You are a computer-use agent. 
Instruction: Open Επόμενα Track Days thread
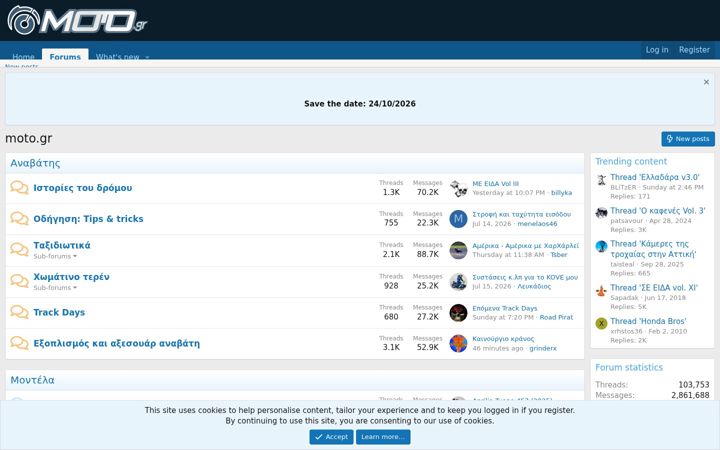(505, 308)
